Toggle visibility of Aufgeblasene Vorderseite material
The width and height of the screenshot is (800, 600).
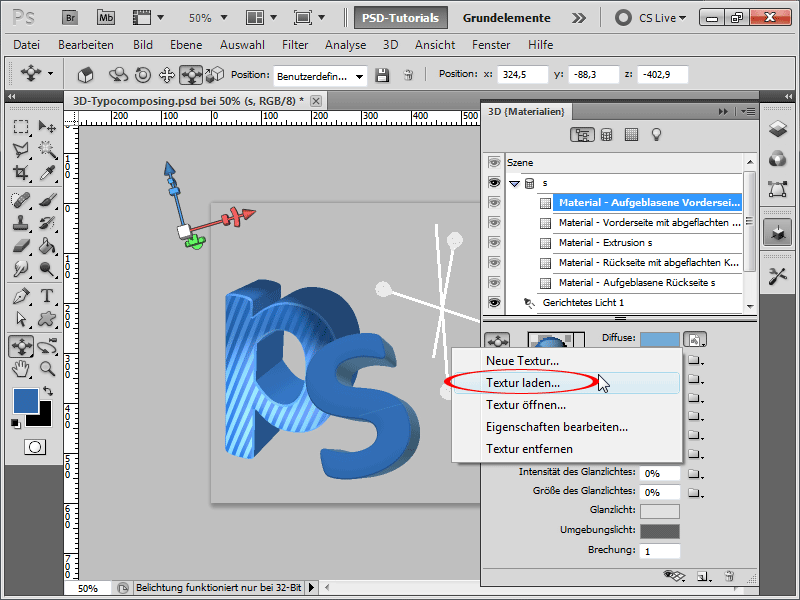click(x=493, y=203)
